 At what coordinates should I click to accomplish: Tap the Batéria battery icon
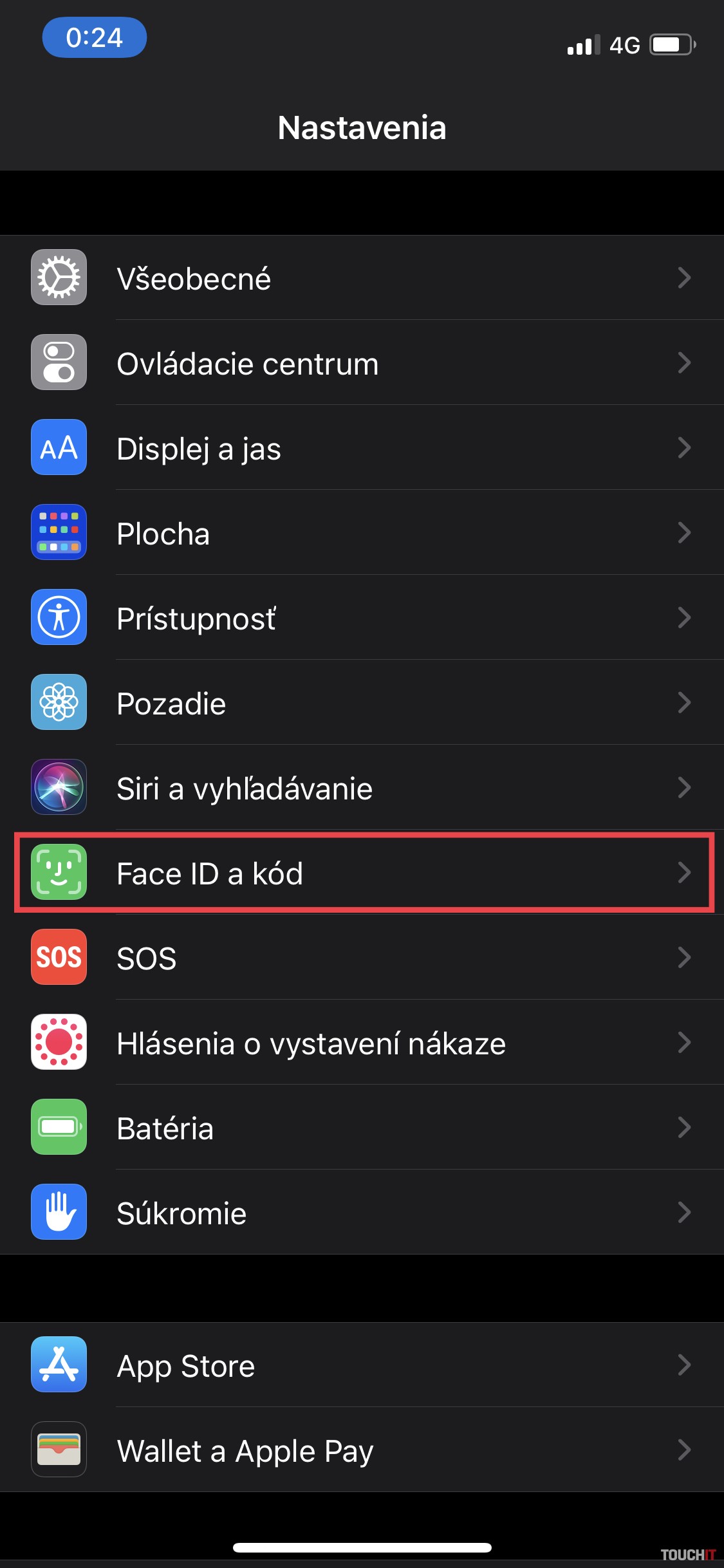[x=59, y=1127]
